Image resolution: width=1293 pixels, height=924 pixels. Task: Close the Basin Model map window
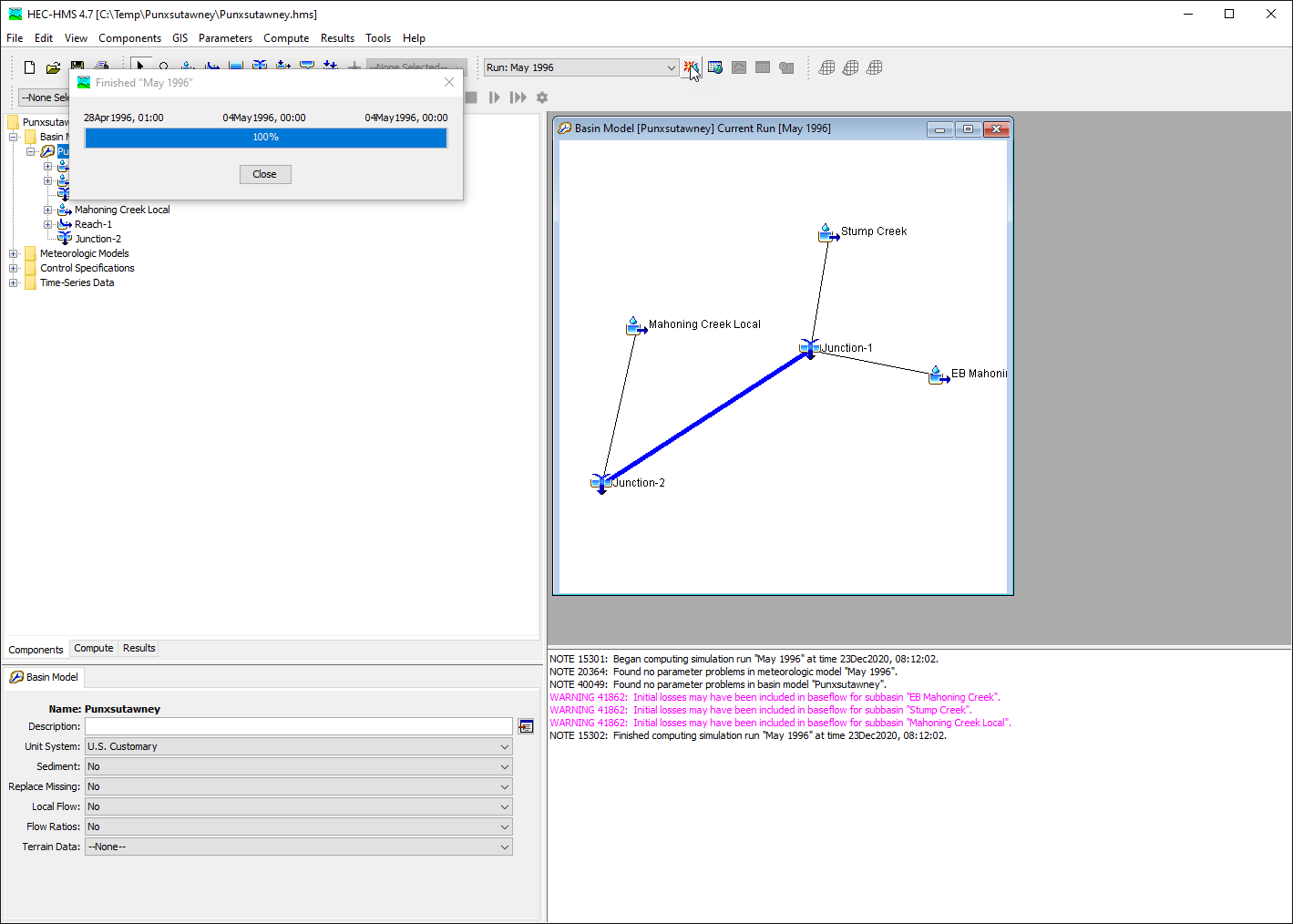(x=996, y=129)
